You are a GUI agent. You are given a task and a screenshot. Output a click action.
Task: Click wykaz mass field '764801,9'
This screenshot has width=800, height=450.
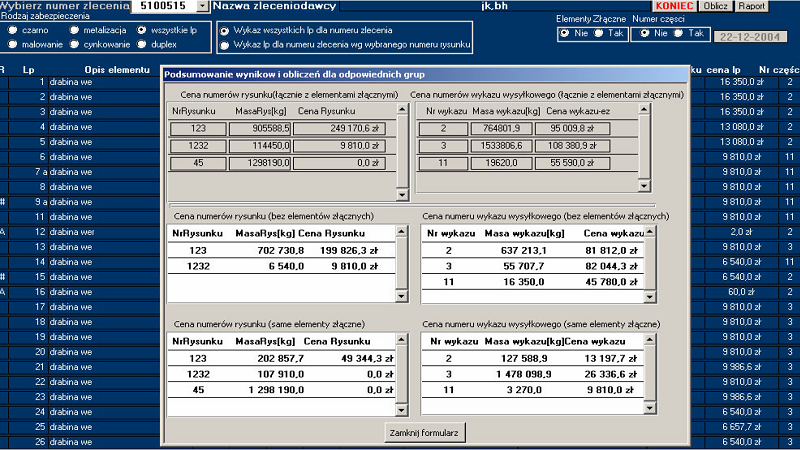[x=501, y=129]
